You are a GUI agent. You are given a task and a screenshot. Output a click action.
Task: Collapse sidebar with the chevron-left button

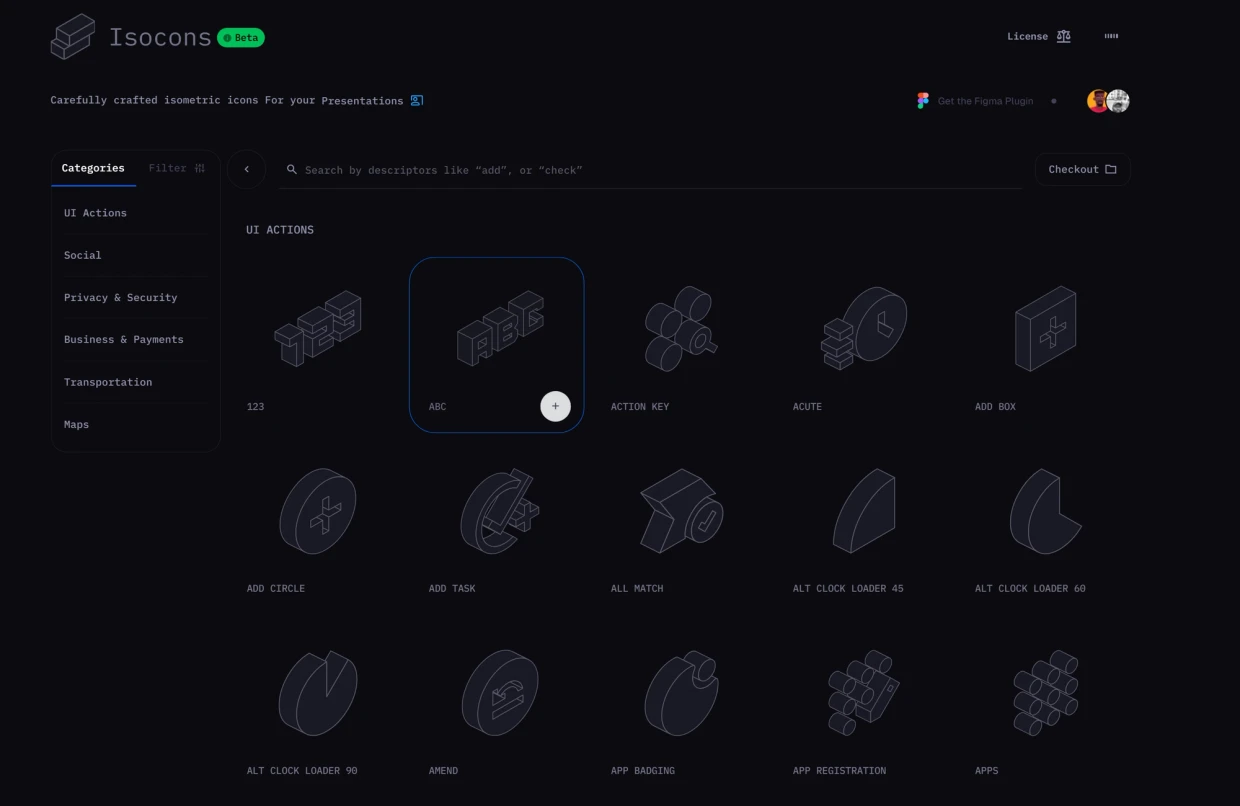247,169
